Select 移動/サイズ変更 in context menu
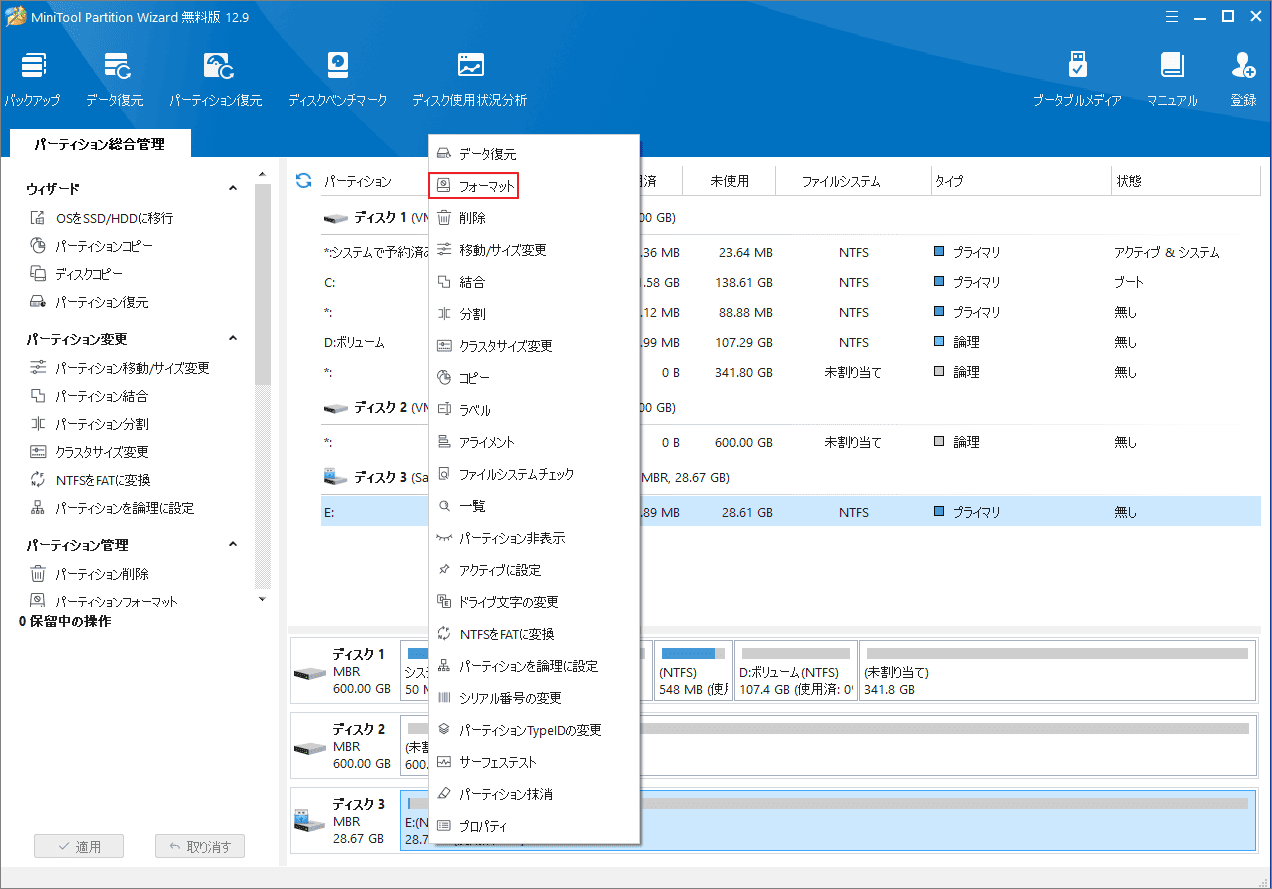This screenshot has width=1272, height=889. coord(534,250)
